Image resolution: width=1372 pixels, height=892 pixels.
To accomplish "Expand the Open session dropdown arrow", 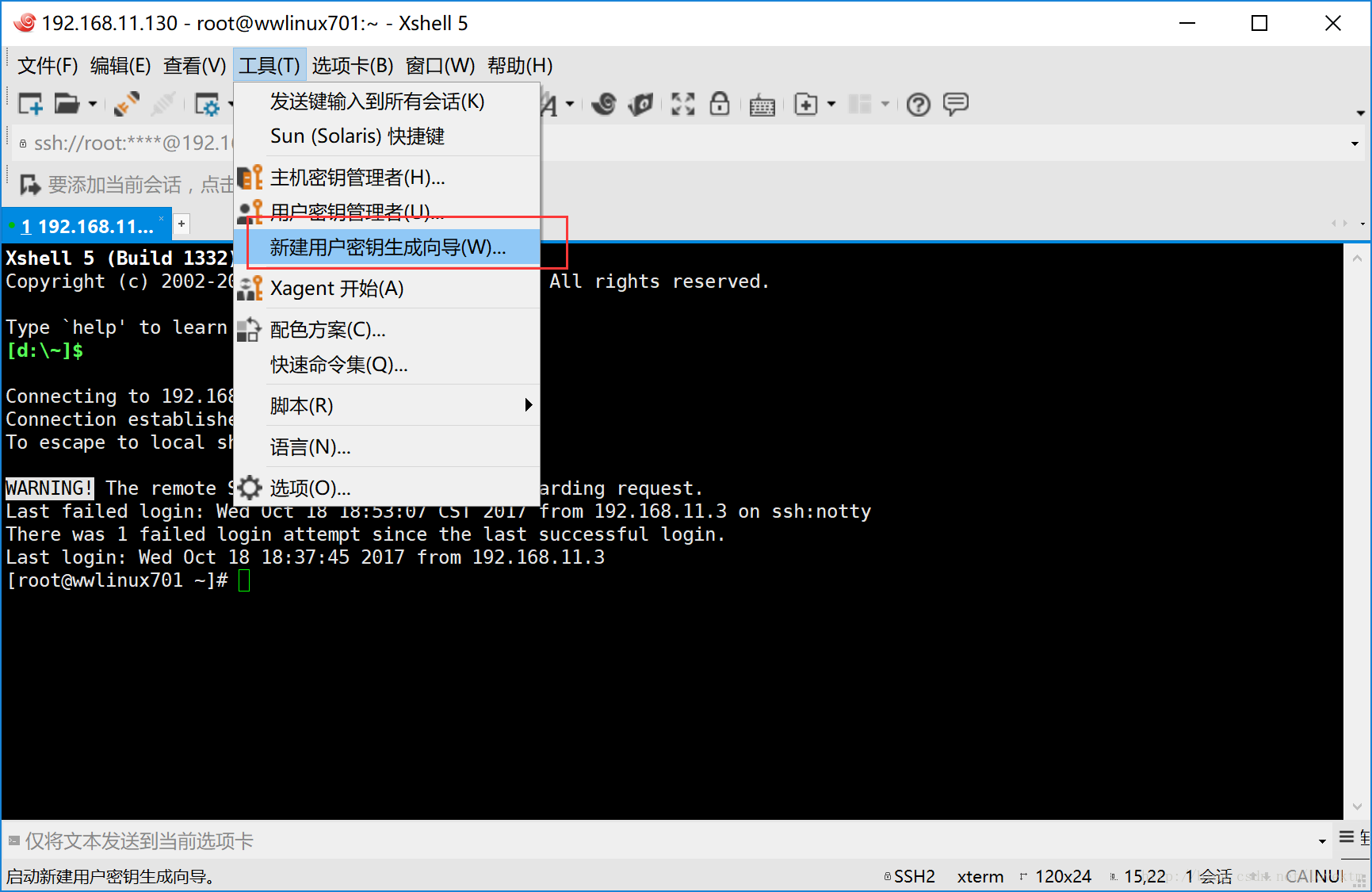I will (x=93, y=104).
